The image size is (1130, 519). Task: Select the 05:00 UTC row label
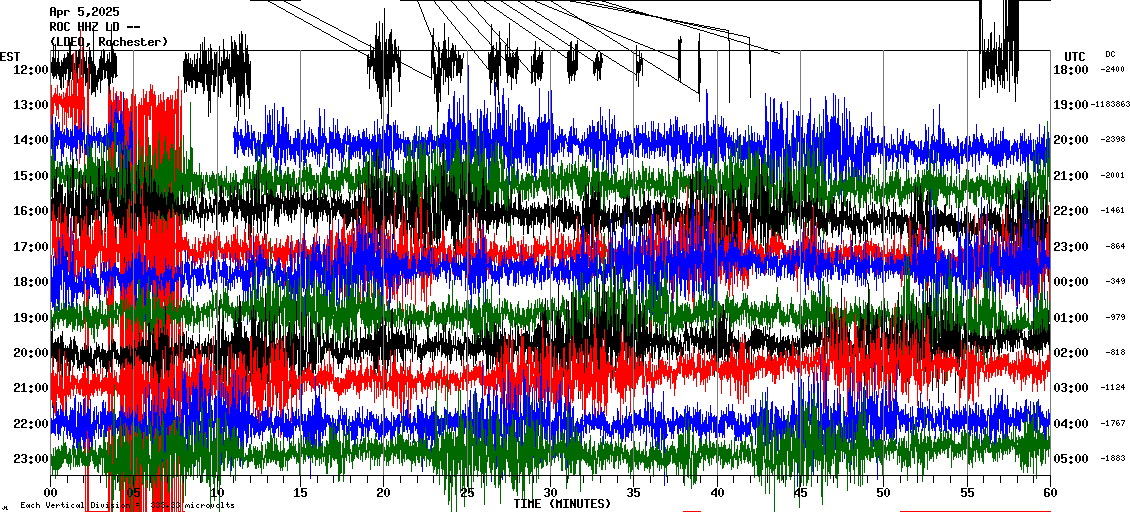coord(1070,459)
